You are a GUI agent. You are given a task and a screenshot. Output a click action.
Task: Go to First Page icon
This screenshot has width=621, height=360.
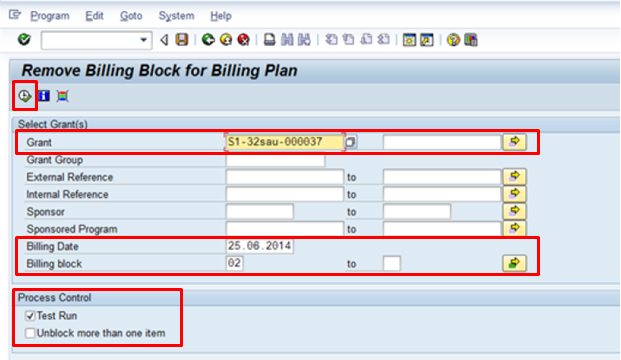pos(331,40)
